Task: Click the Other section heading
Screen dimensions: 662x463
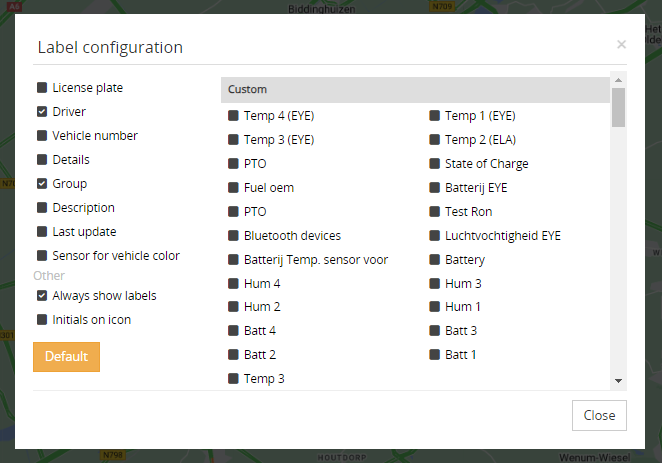Action: 49,276
